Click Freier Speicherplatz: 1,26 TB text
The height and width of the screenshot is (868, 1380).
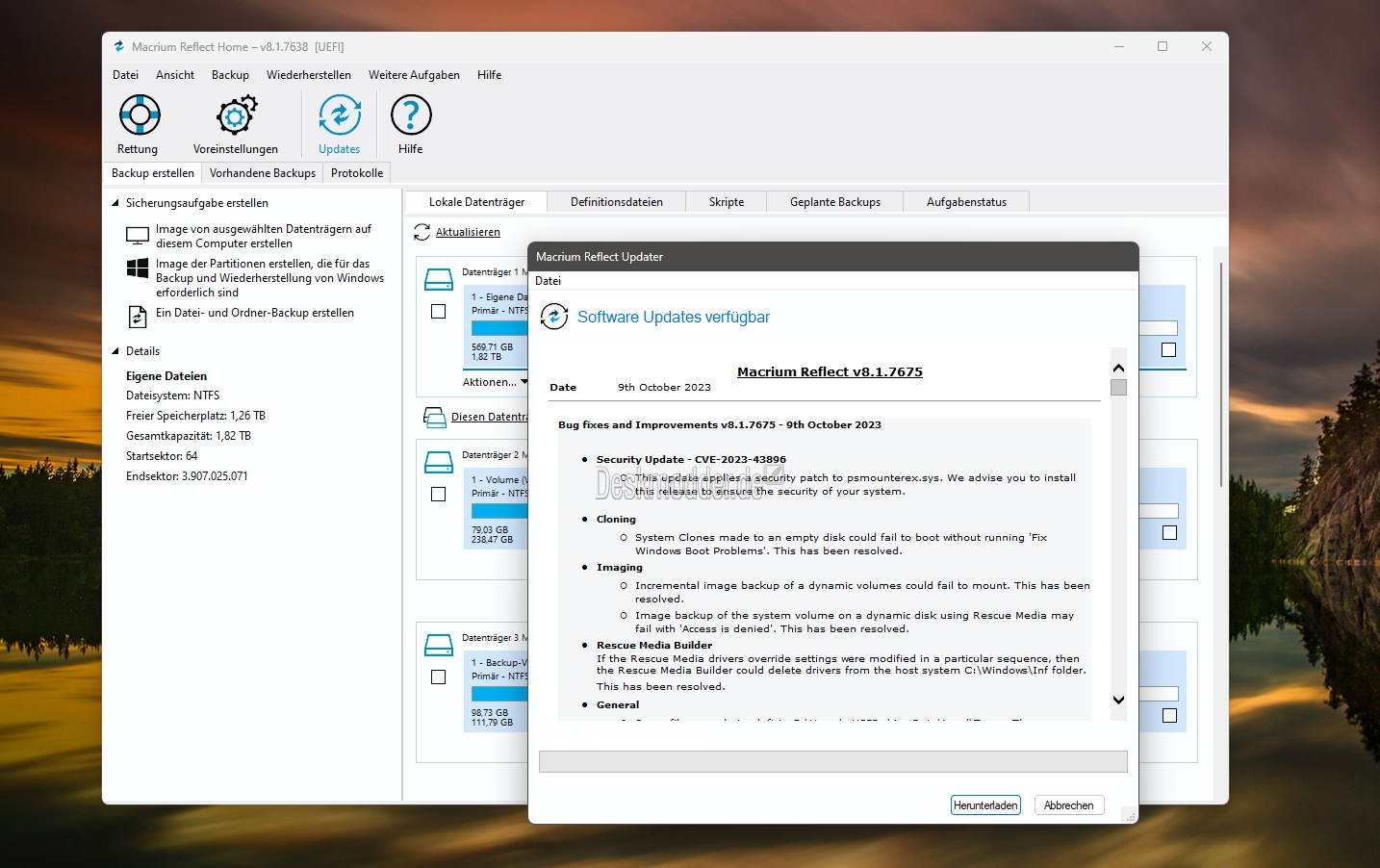pyautogui.click(x=195, y=416)
